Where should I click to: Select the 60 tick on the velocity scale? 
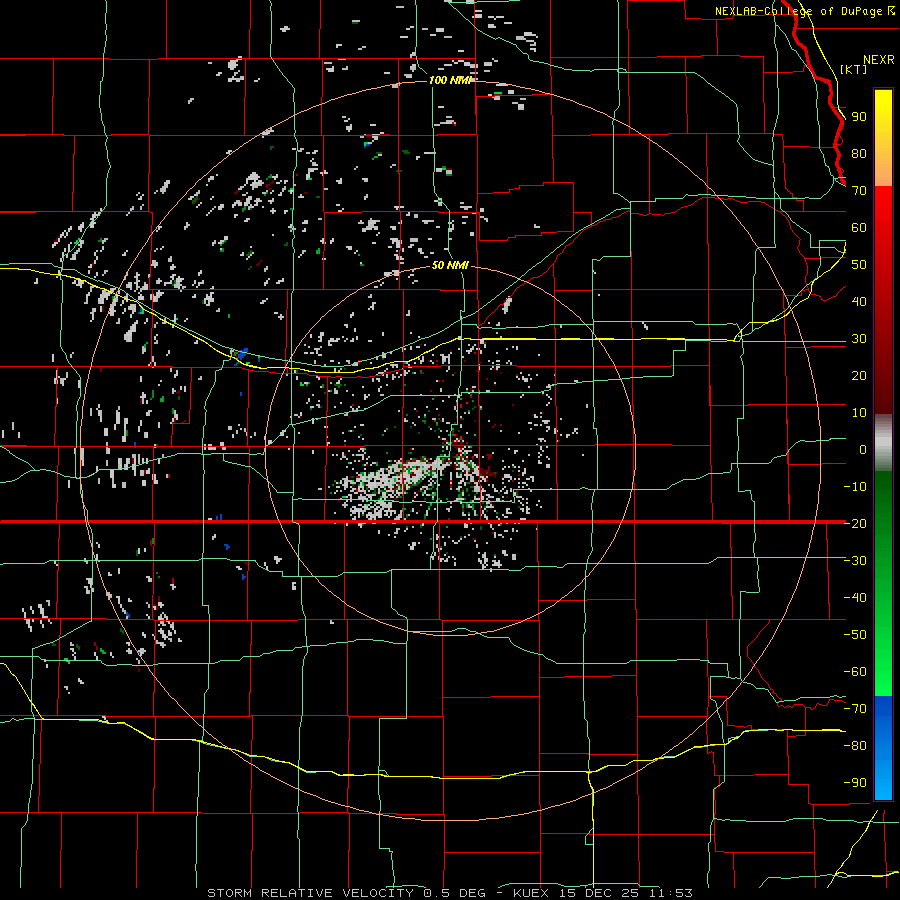pos(859,227)
